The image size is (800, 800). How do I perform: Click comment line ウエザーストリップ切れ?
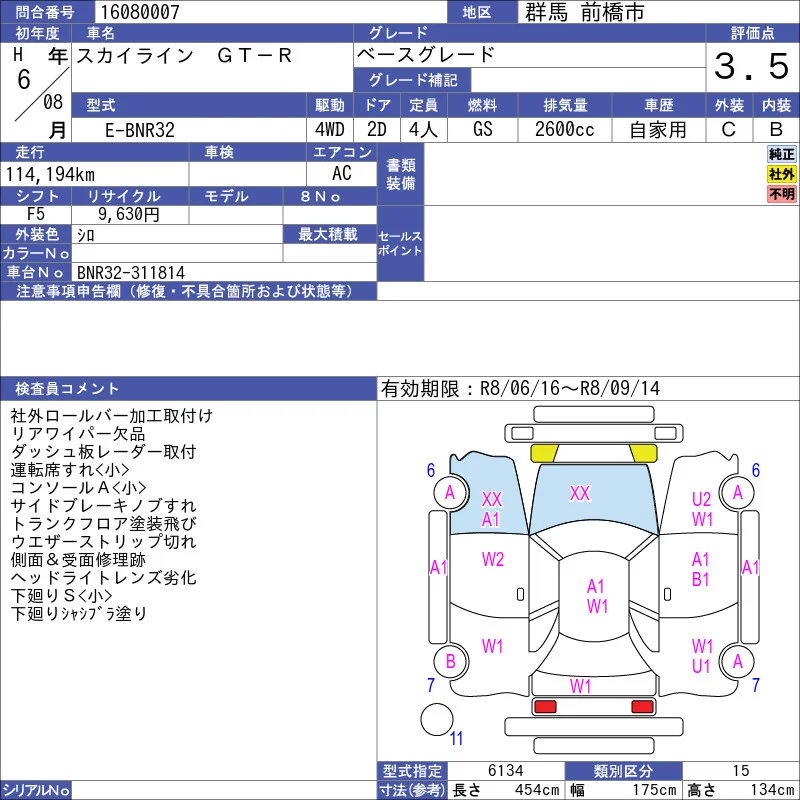tap(104, 542)
